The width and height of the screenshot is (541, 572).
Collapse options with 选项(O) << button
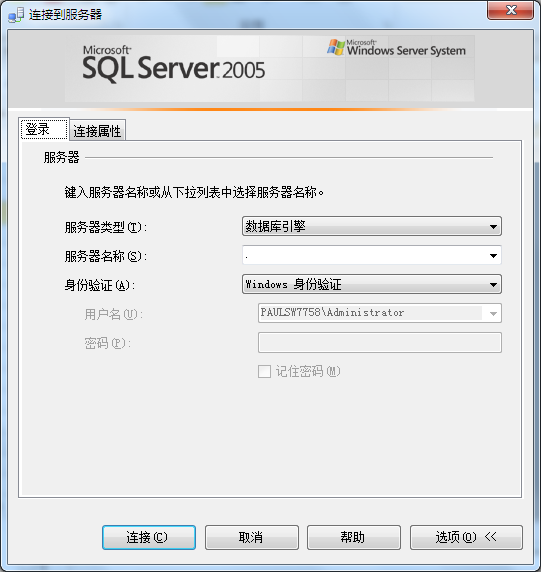[466, 537]
